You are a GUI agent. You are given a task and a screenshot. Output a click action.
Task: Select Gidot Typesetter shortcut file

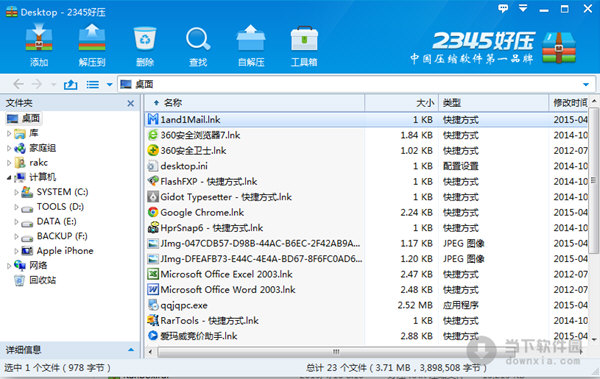[x=367, y=197]
